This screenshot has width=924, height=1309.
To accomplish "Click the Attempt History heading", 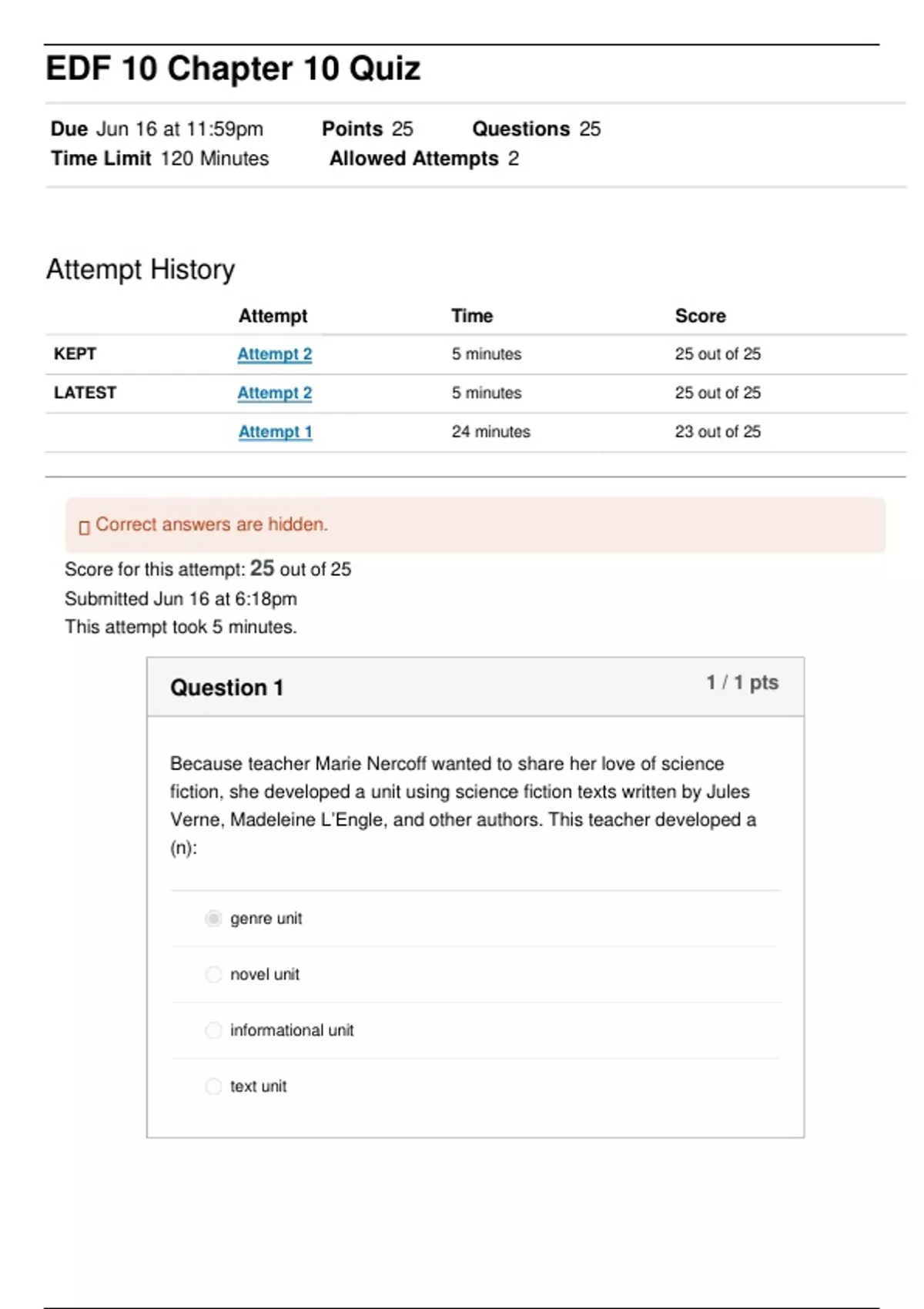I will click(141, 269).
